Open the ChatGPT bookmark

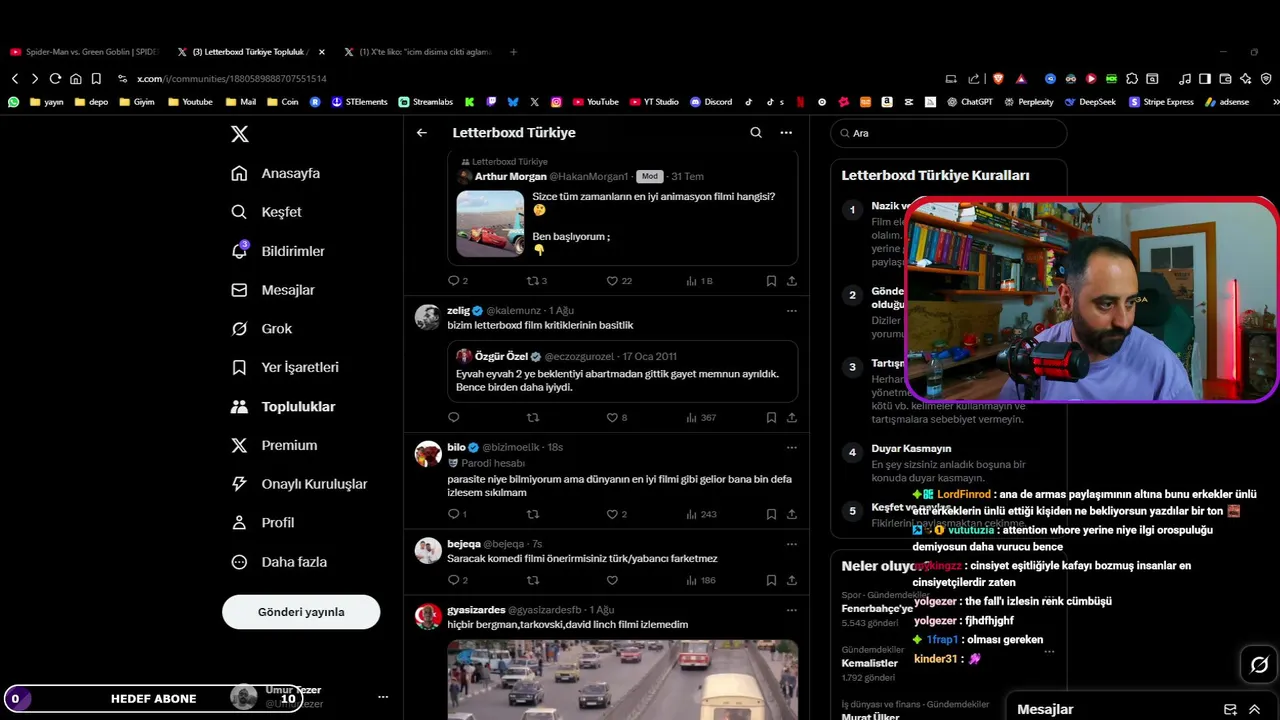pyautogui.click(x=969, y=102)
